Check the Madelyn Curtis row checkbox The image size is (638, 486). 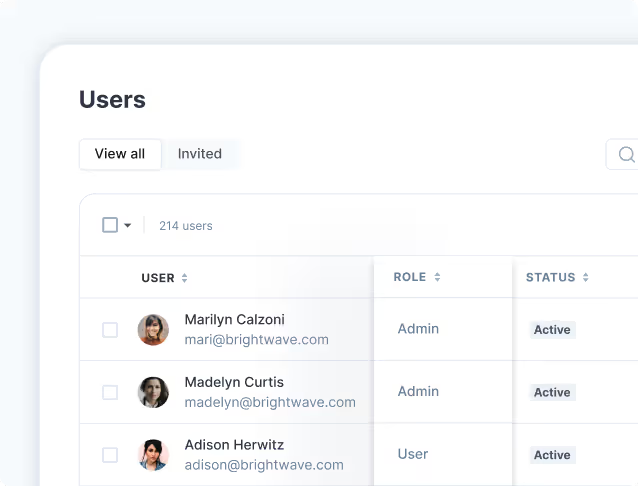[x=110, y=392]
